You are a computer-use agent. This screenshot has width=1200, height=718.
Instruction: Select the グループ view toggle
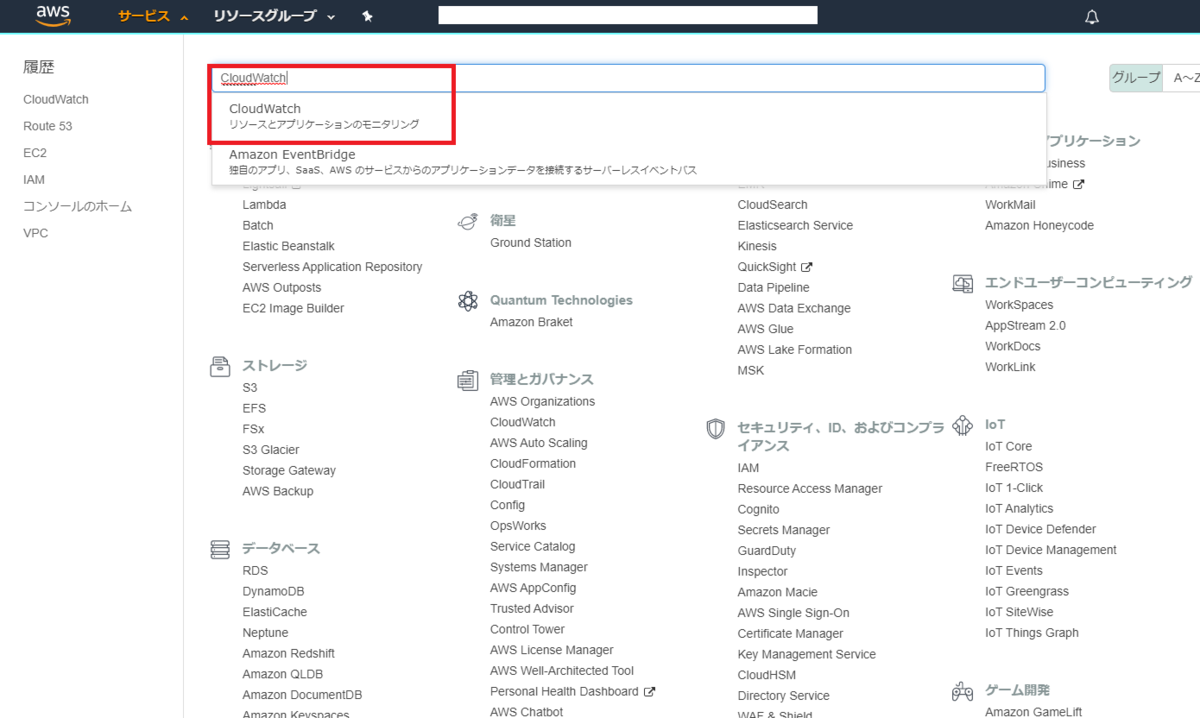(1136, 78)
